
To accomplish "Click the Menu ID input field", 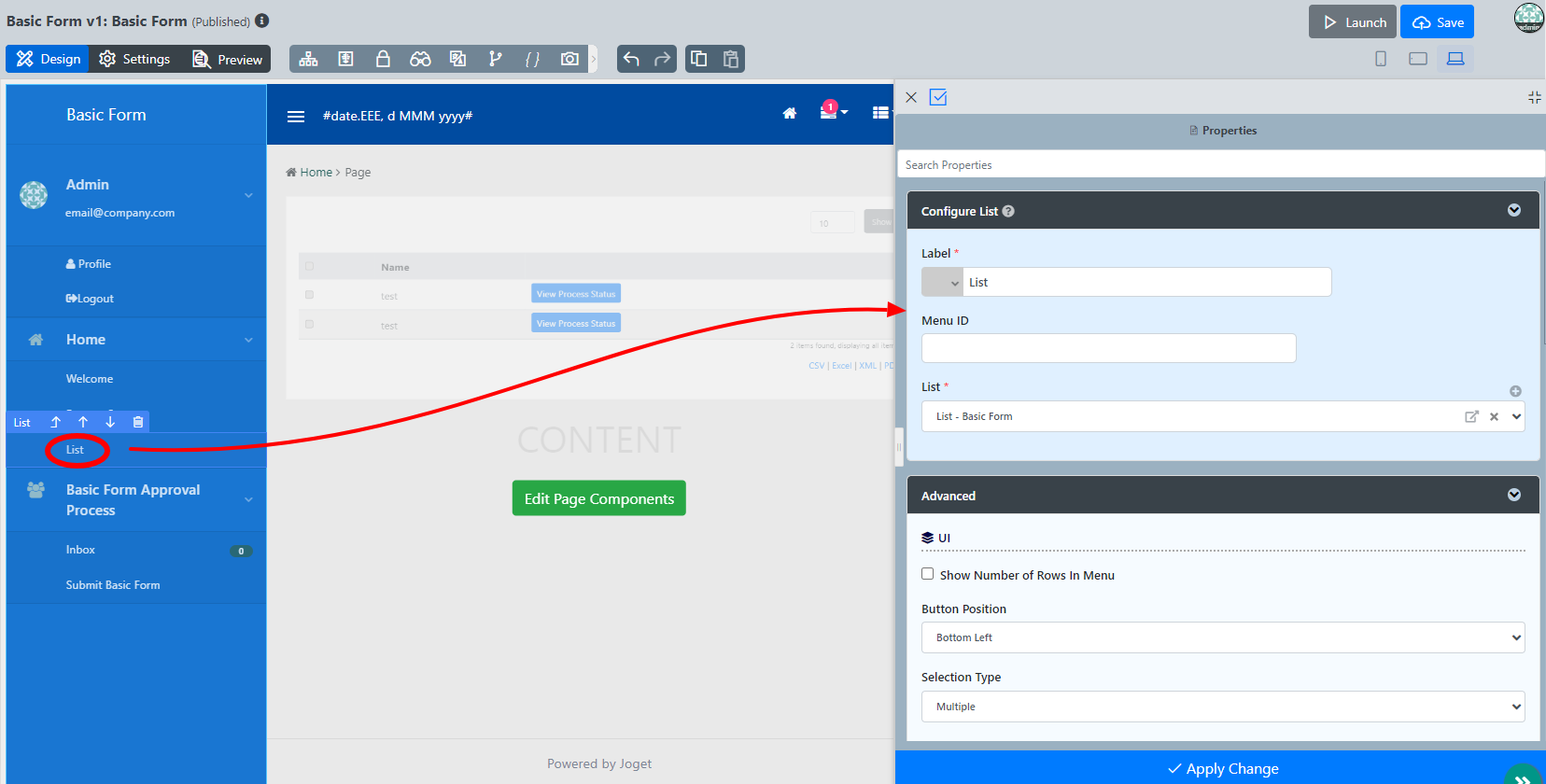I will tap(1108, 348).
